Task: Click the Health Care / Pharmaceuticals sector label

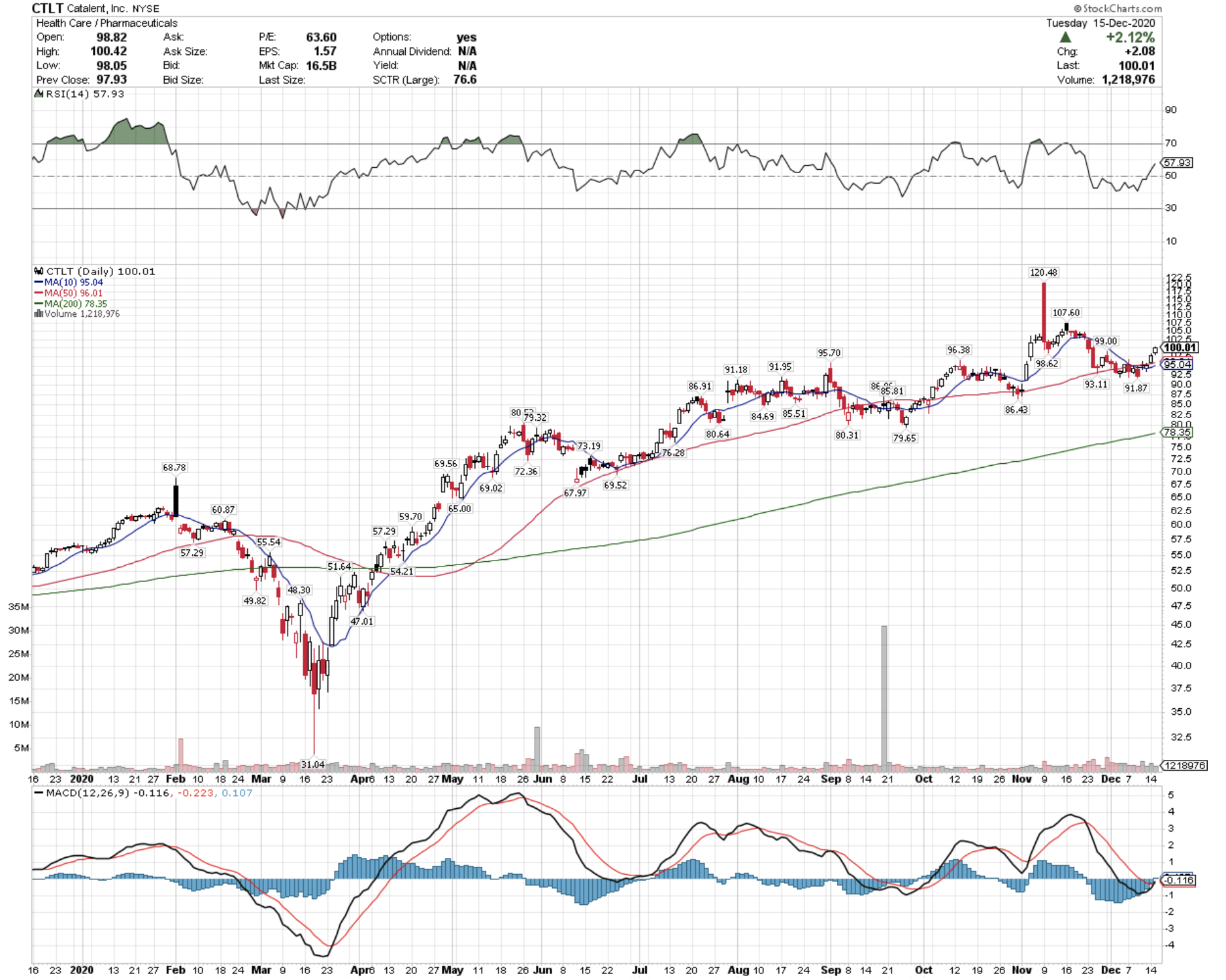Action: point(107,23)
